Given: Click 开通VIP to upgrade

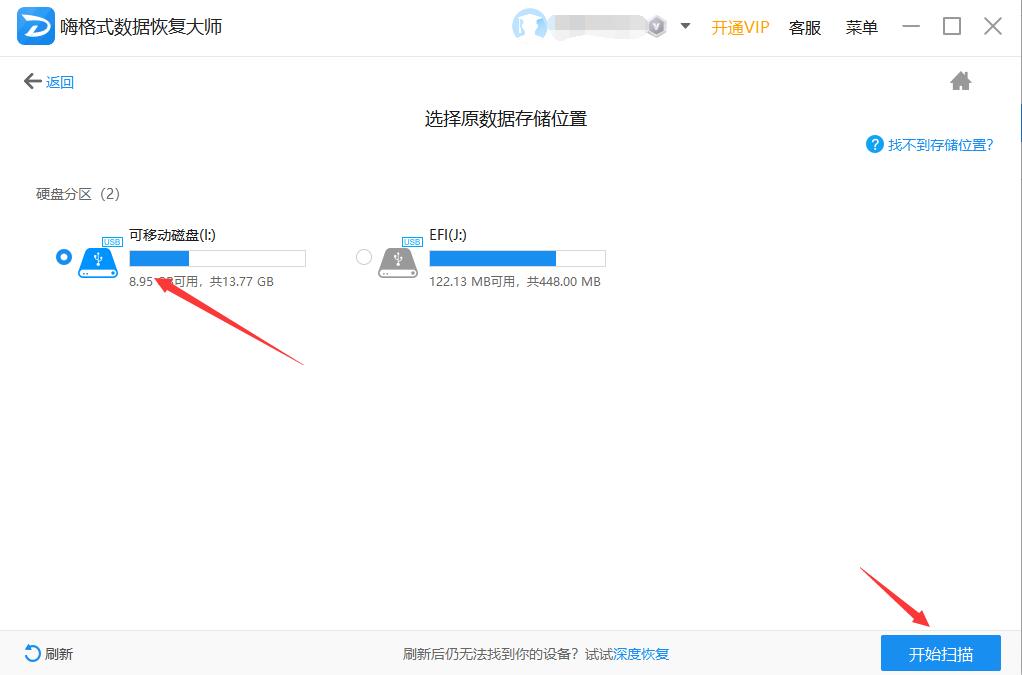Looking at the screenshot, I should point(740,28).
